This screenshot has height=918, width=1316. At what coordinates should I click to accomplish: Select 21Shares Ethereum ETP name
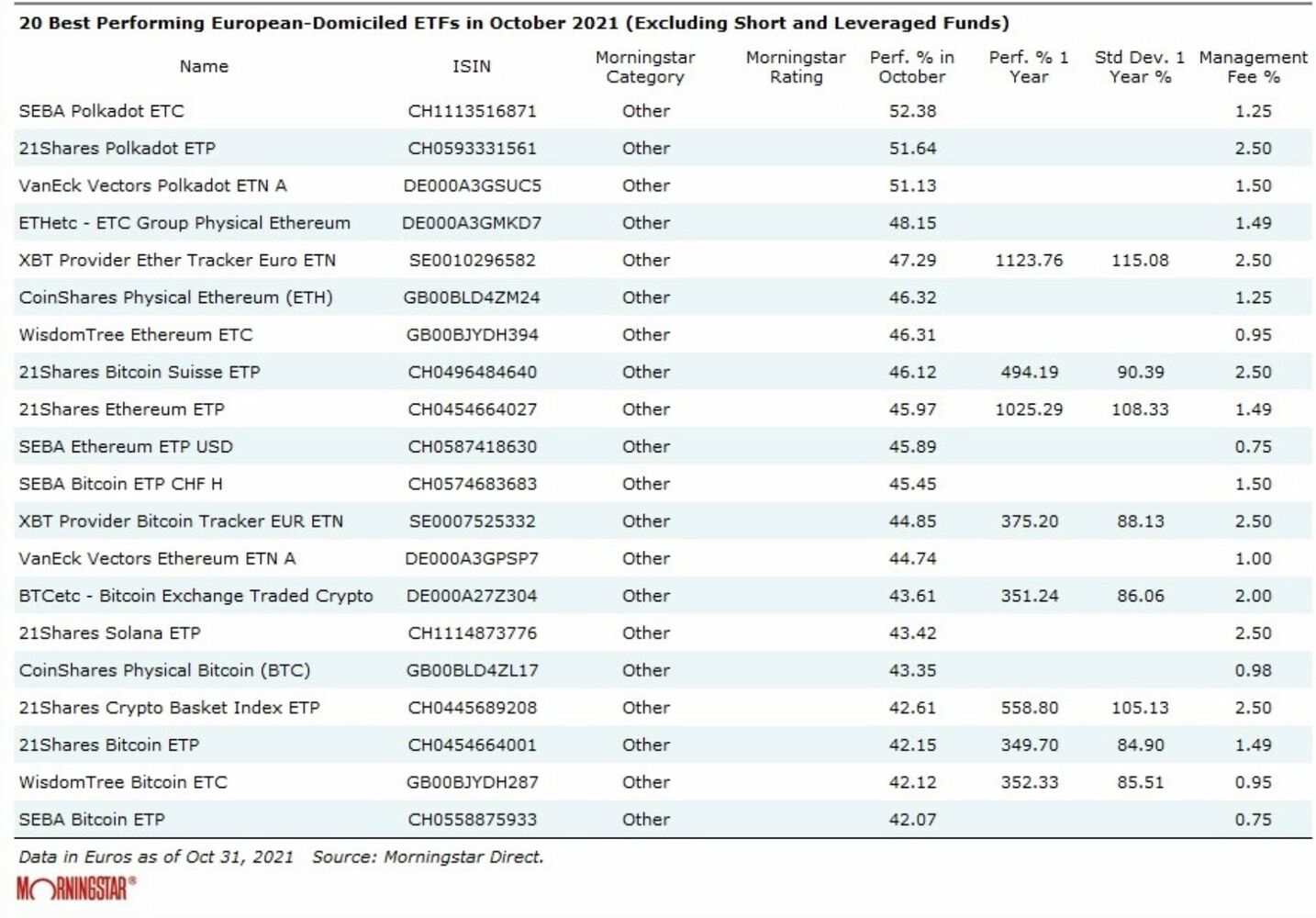[x=121, y=409]
